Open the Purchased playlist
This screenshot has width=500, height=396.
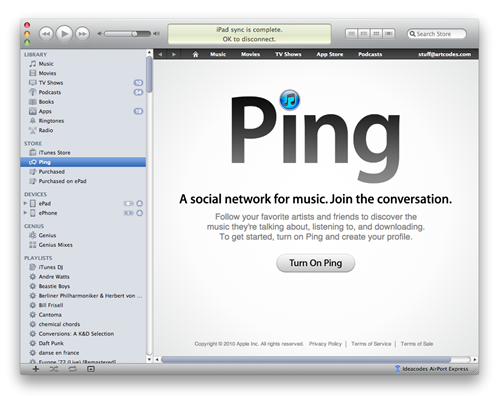point(83,172)
